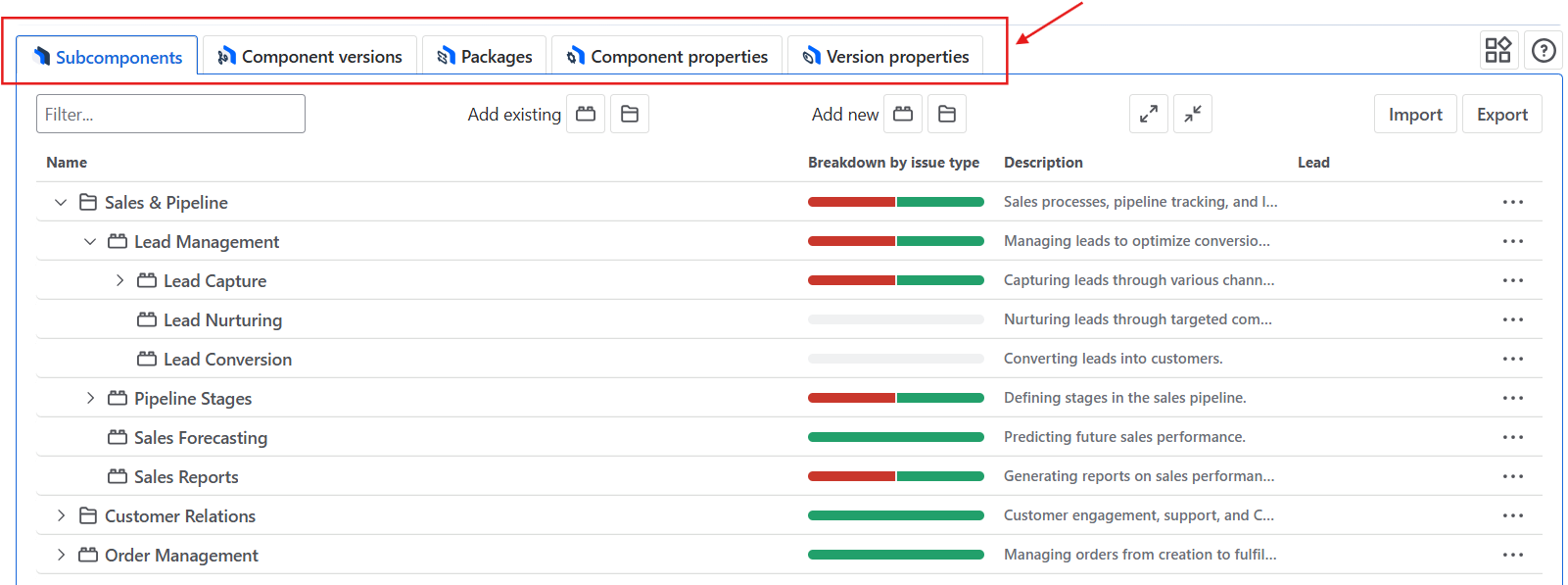Screen dimensions: 1568x585
Task: Click Breakdown by issue type column header
Action: point(893,163)
